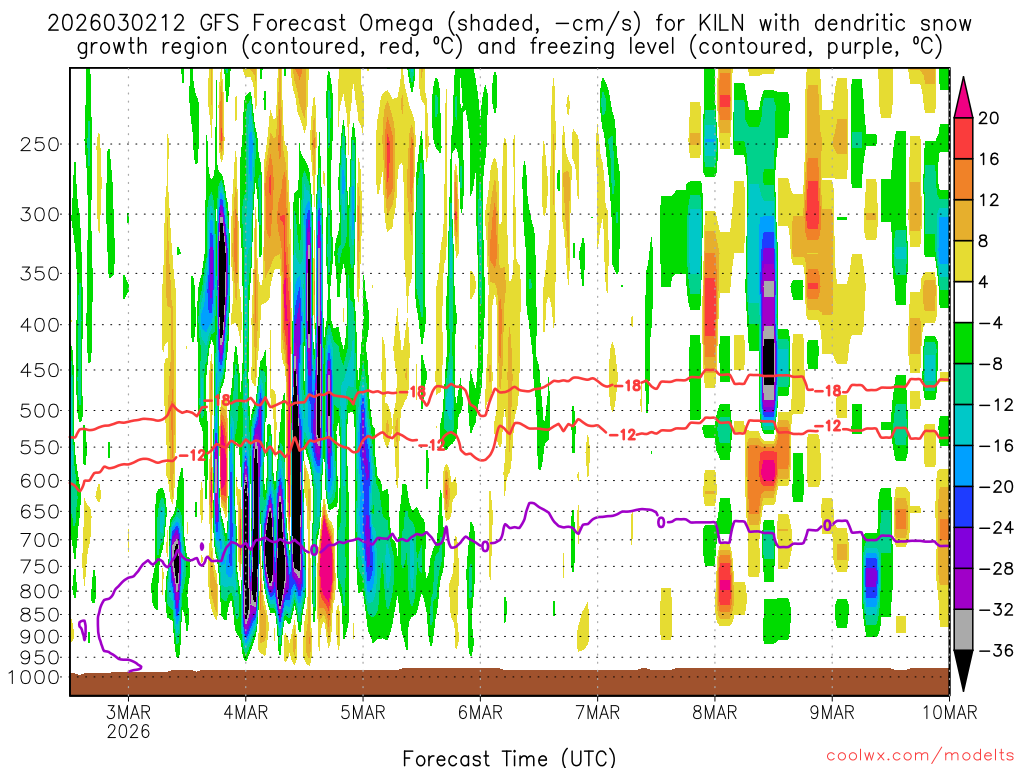Click the 10MAR date label
1024x768 pixels.
(x=950, y=712)
